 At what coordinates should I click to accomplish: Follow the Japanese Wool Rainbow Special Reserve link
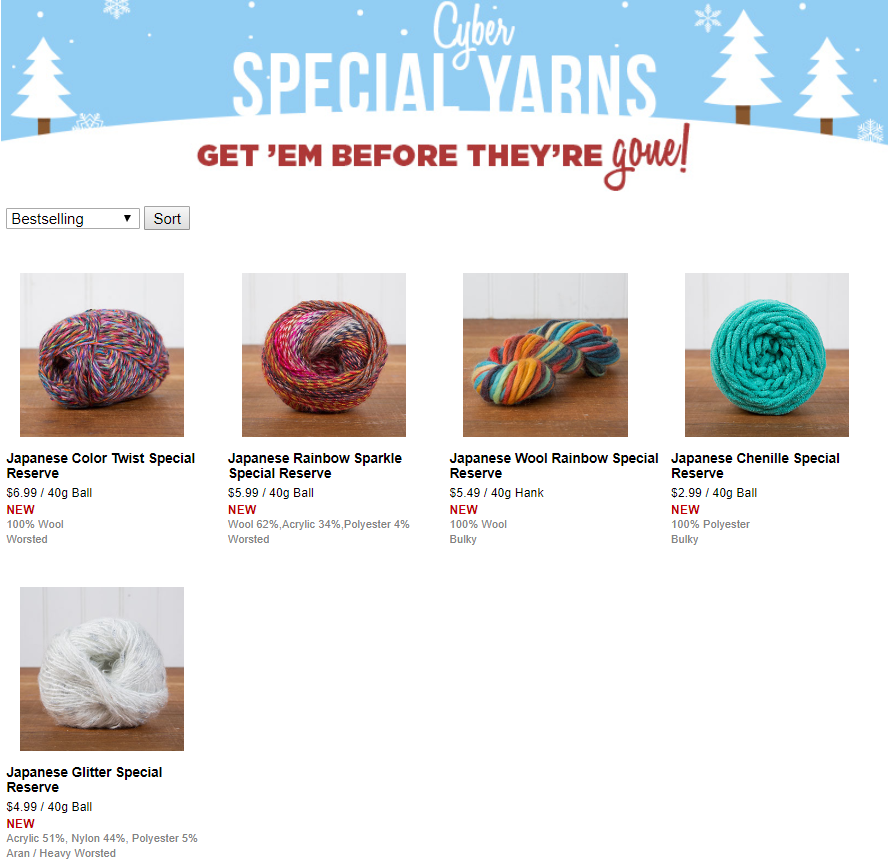(x=554, y=466)
